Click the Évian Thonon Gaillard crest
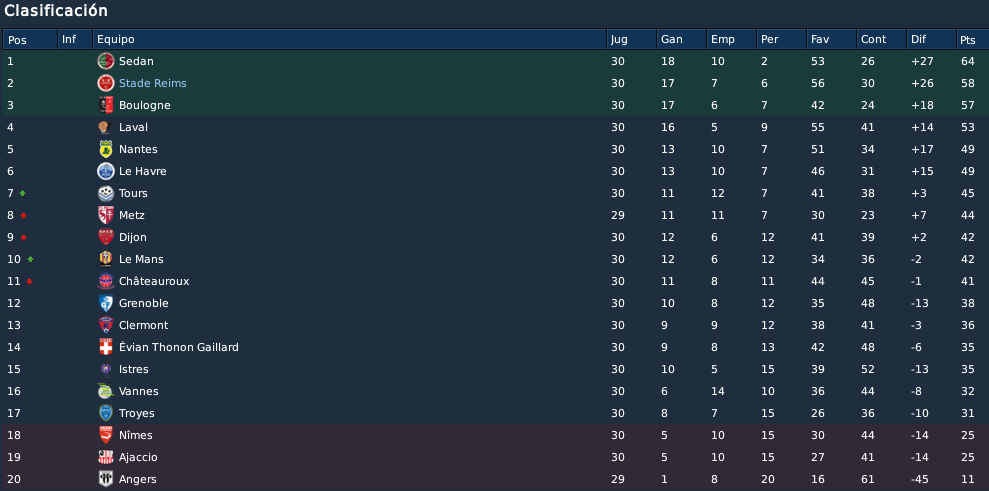Screen dimensions: 989x491 (105, 347)
